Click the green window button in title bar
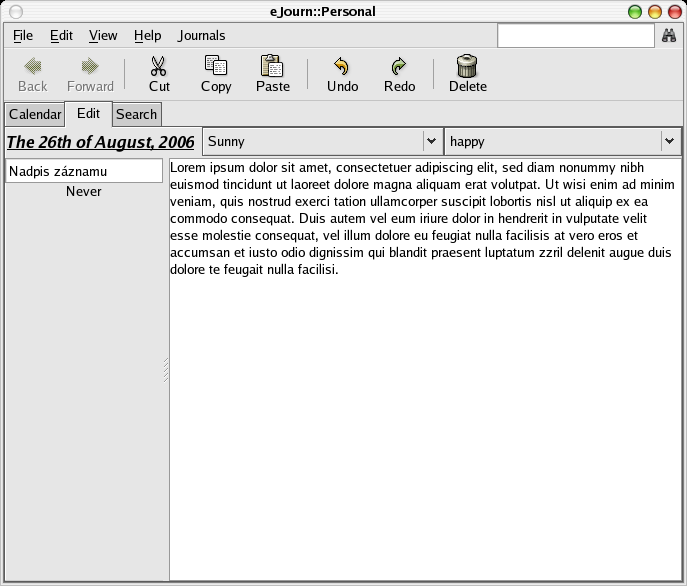 point(635,12)
